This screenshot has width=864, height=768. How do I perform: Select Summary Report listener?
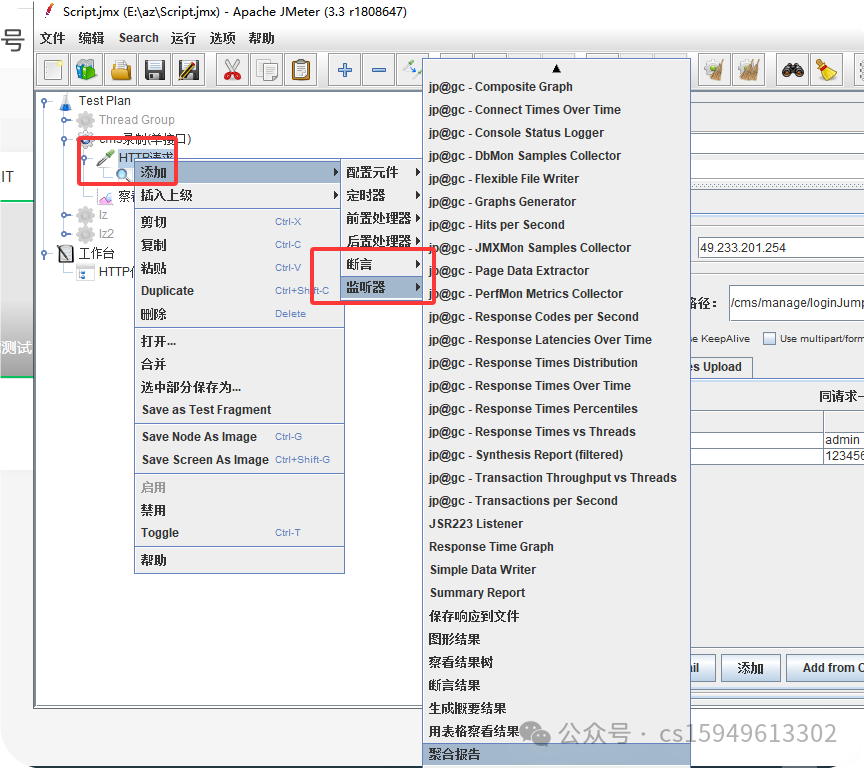[x=557, y=593]
